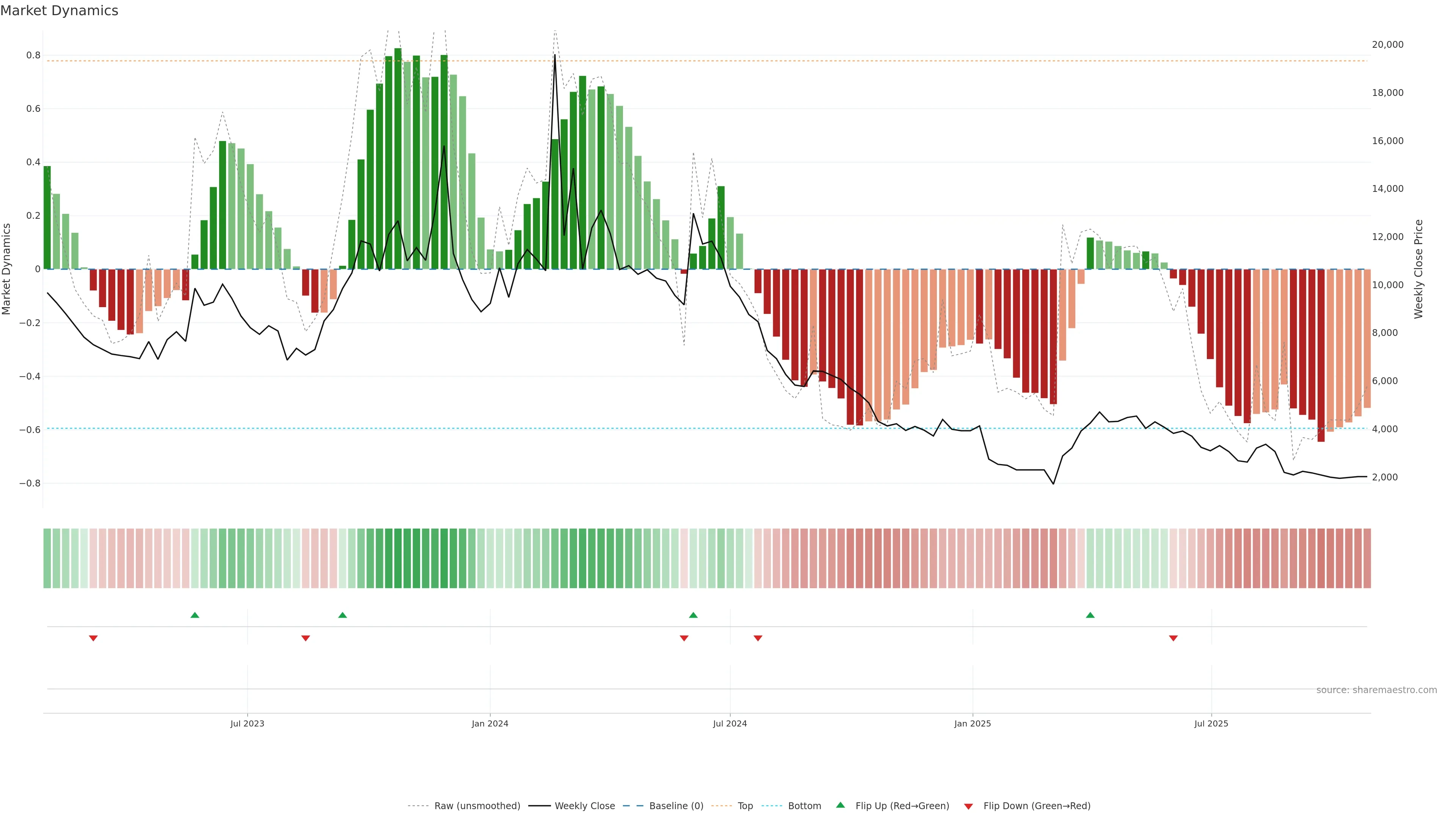Click the flip-up triangle just before Jul 2024

point(693,615)
